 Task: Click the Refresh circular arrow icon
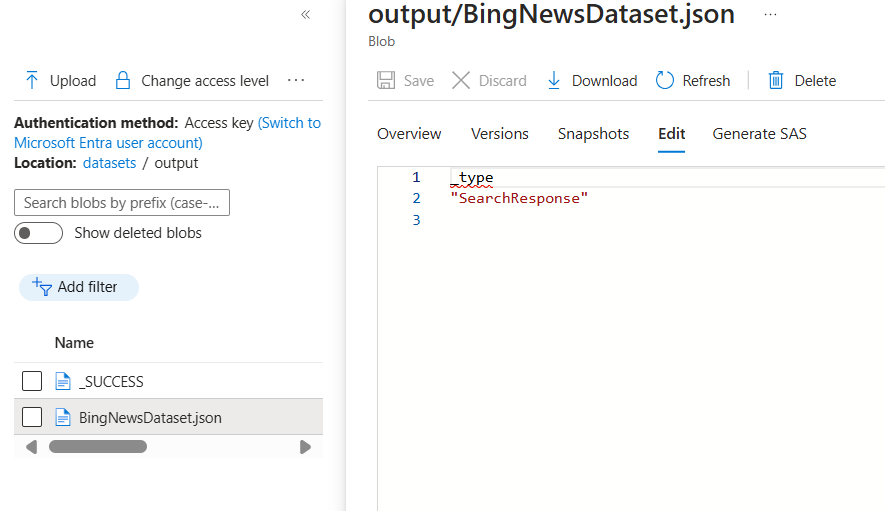click(x=664, y=81)
